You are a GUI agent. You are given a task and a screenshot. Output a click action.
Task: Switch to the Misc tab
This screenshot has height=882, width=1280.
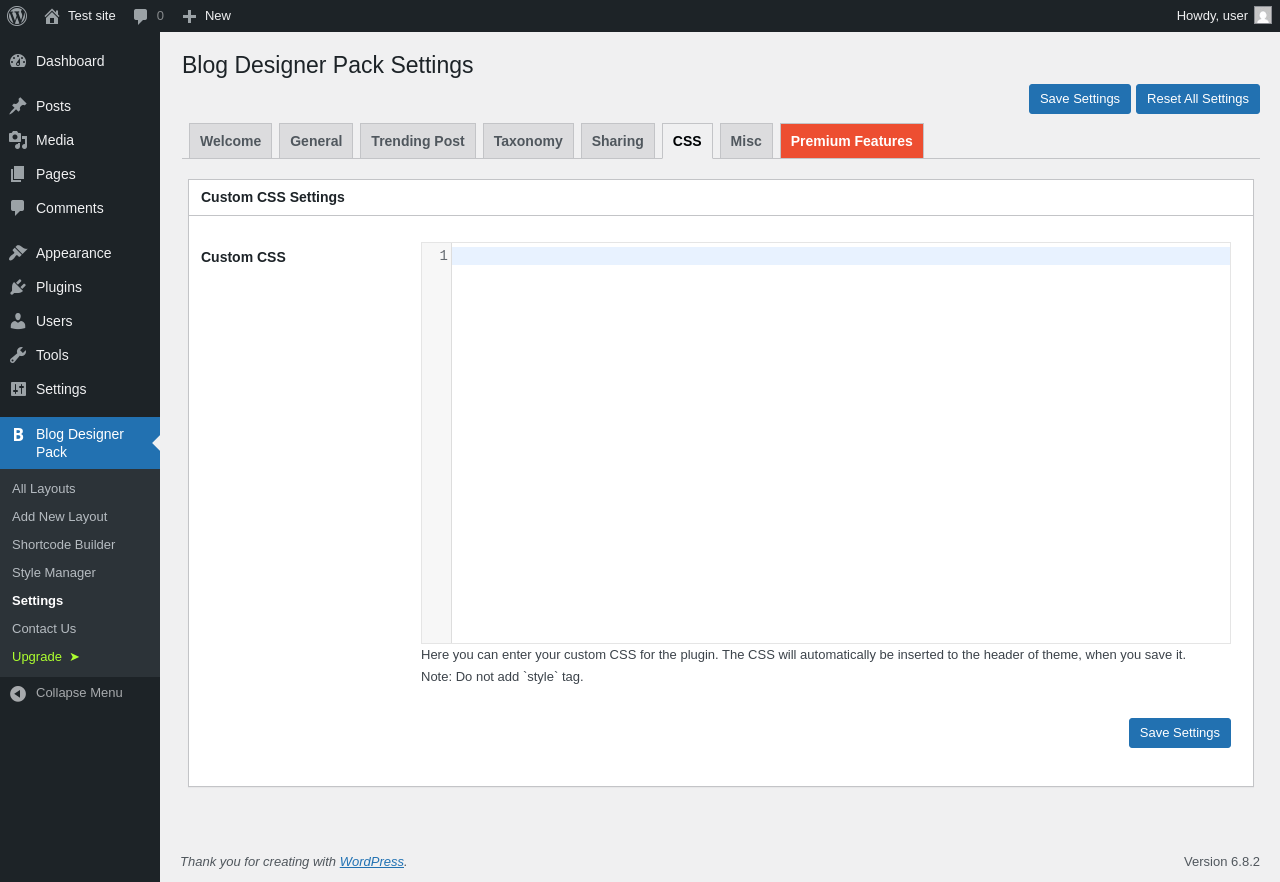click(746, 141)
